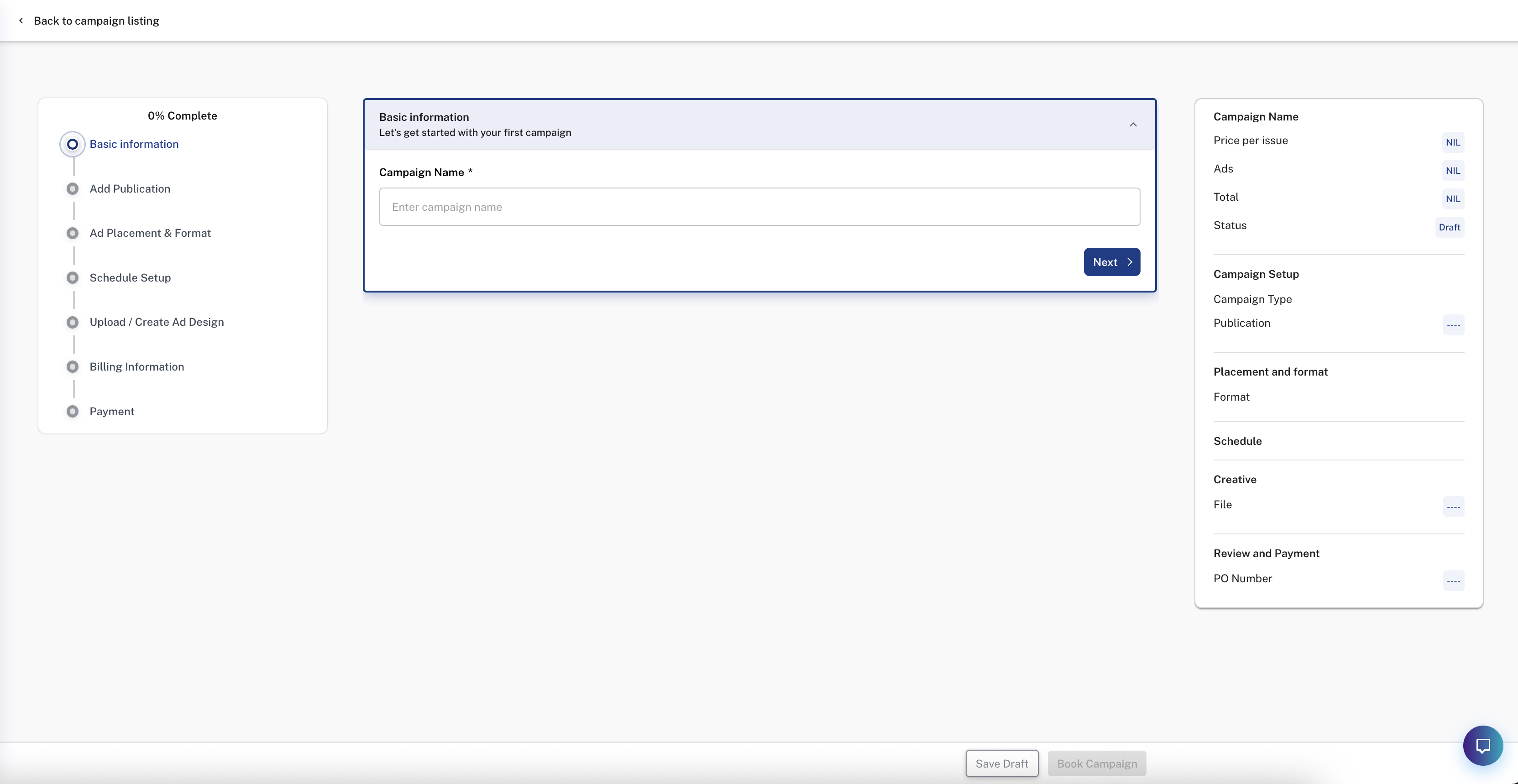
Task: Open the chat support bubble icon
Action: 1483,746
